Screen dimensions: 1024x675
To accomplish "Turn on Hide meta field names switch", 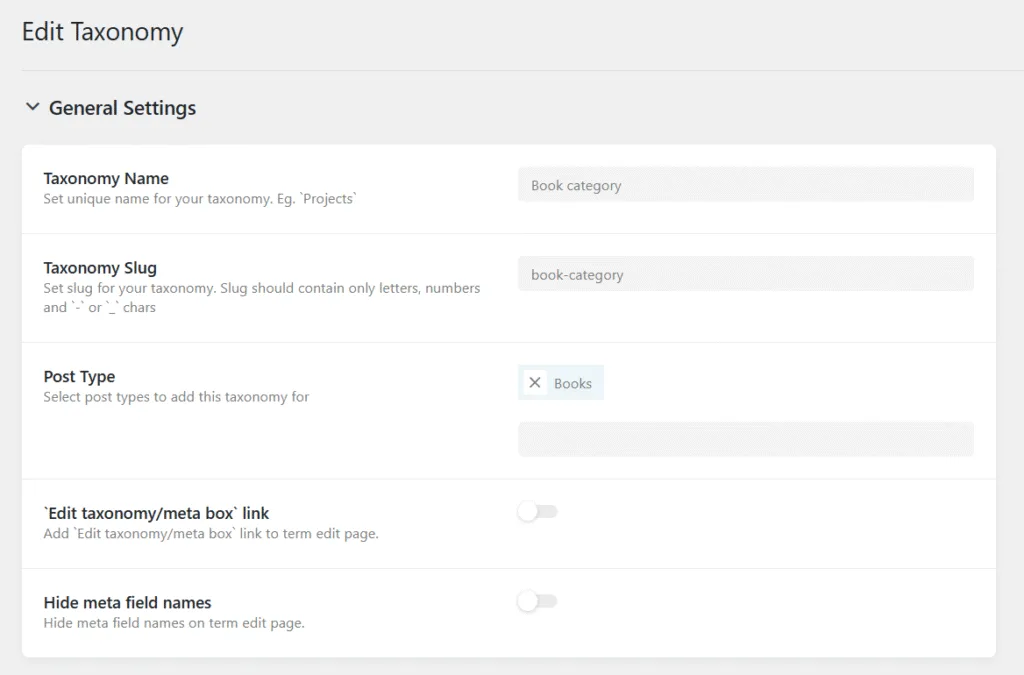I will 538,601.
